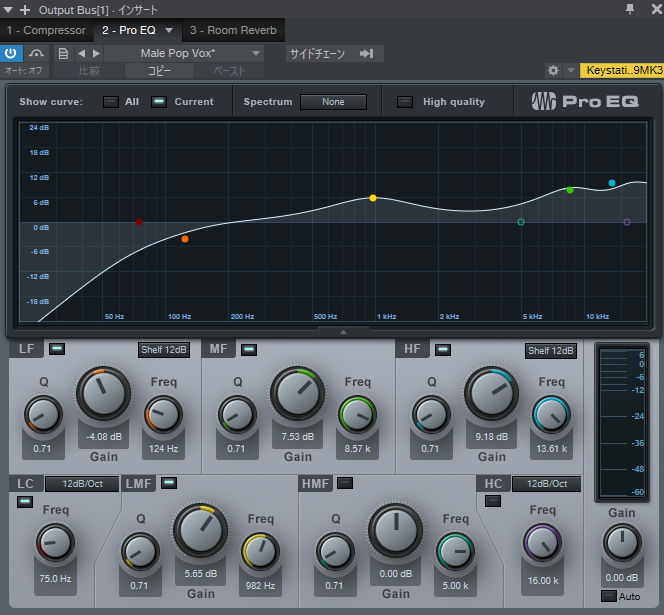Click the MF frequency value 8.57 k
The height and width of the screenshot is (615, 664).
tap(357, 449)
